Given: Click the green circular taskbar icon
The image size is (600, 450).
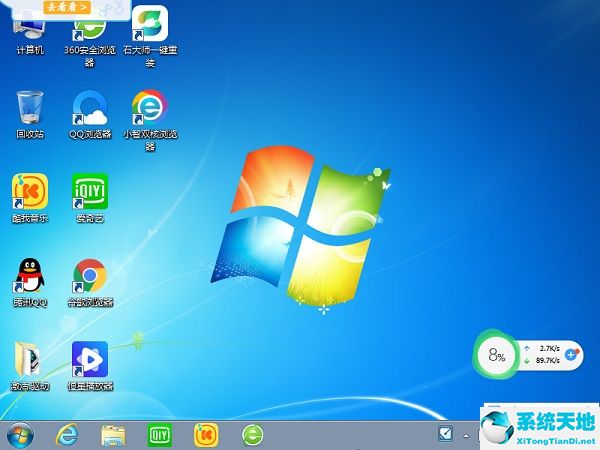Looking at the screenshot, I should click(253, 434).
